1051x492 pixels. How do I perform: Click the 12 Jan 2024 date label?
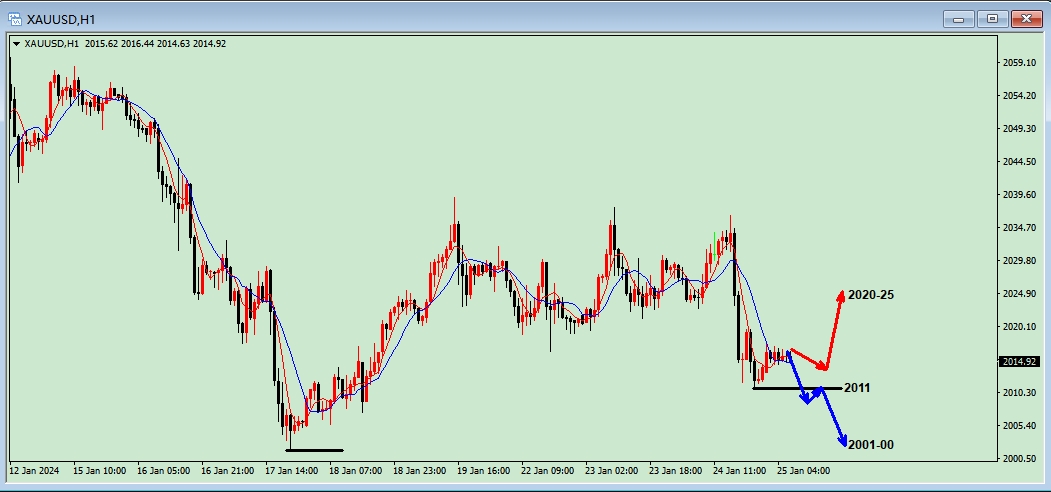coord(35,471)
